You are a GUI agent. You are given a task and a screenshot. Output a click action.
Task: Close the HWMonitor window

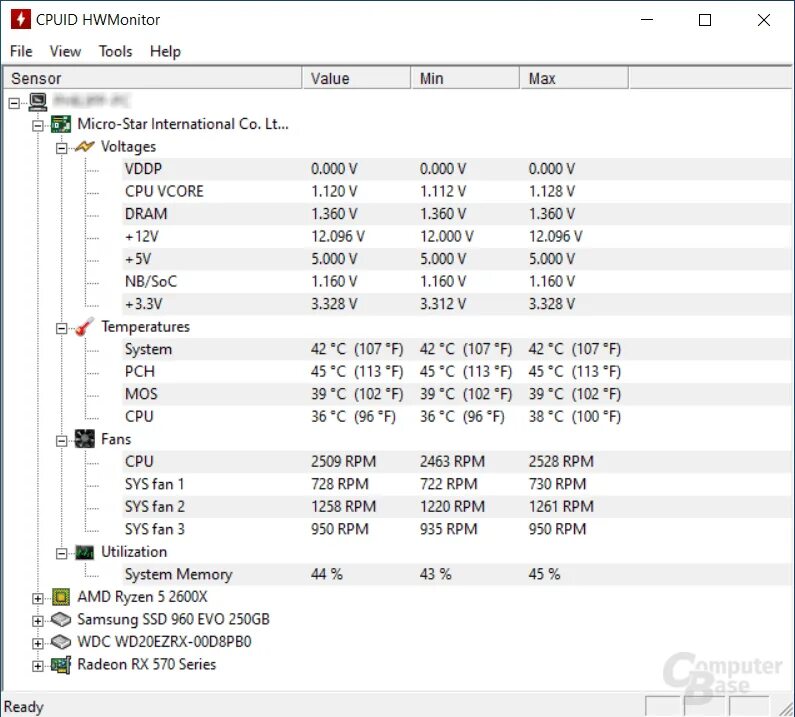764,20
